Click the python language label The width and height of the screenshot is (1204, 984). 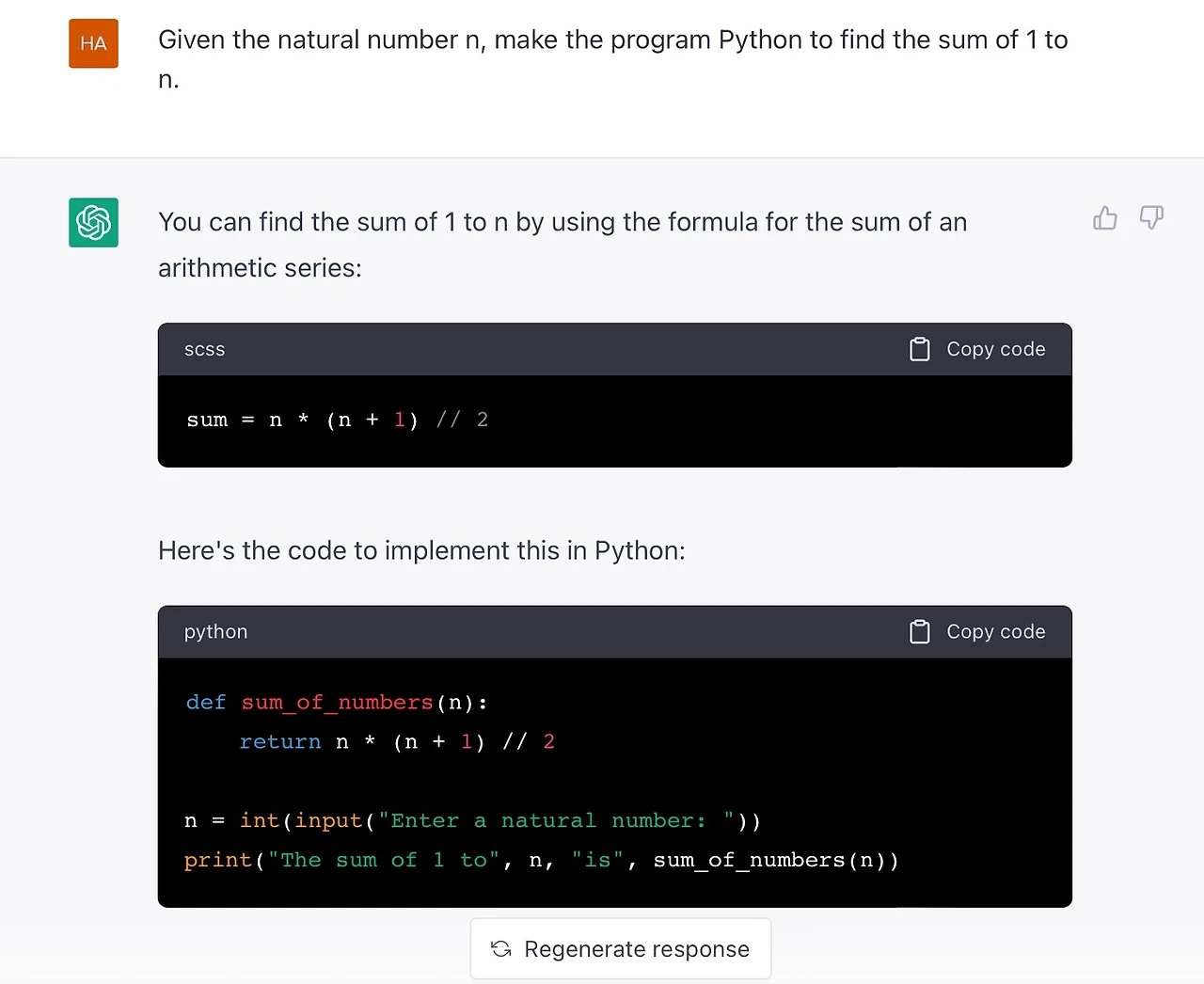point(215,631)
